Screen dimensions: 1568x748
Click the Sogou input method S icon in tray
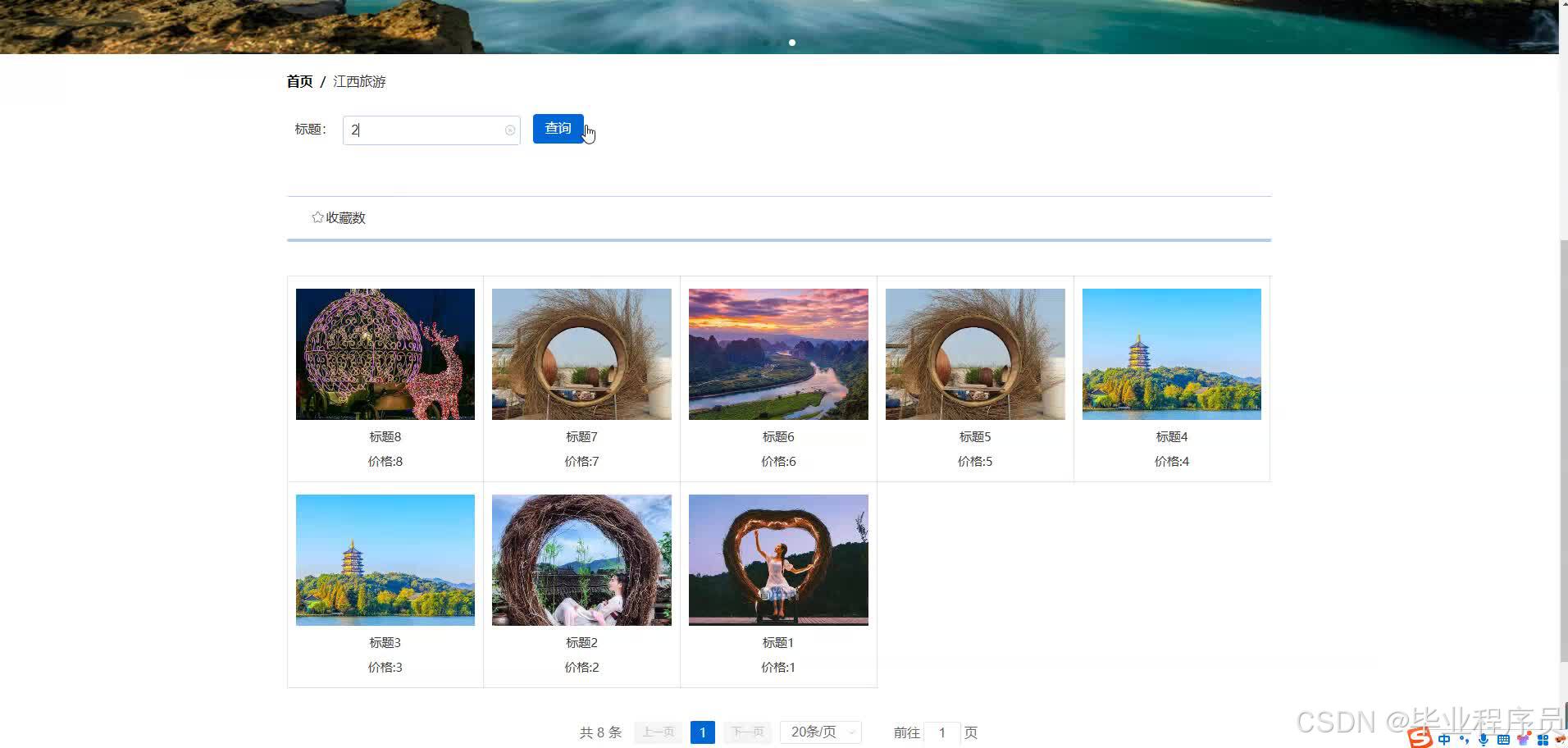(1419, 738)
